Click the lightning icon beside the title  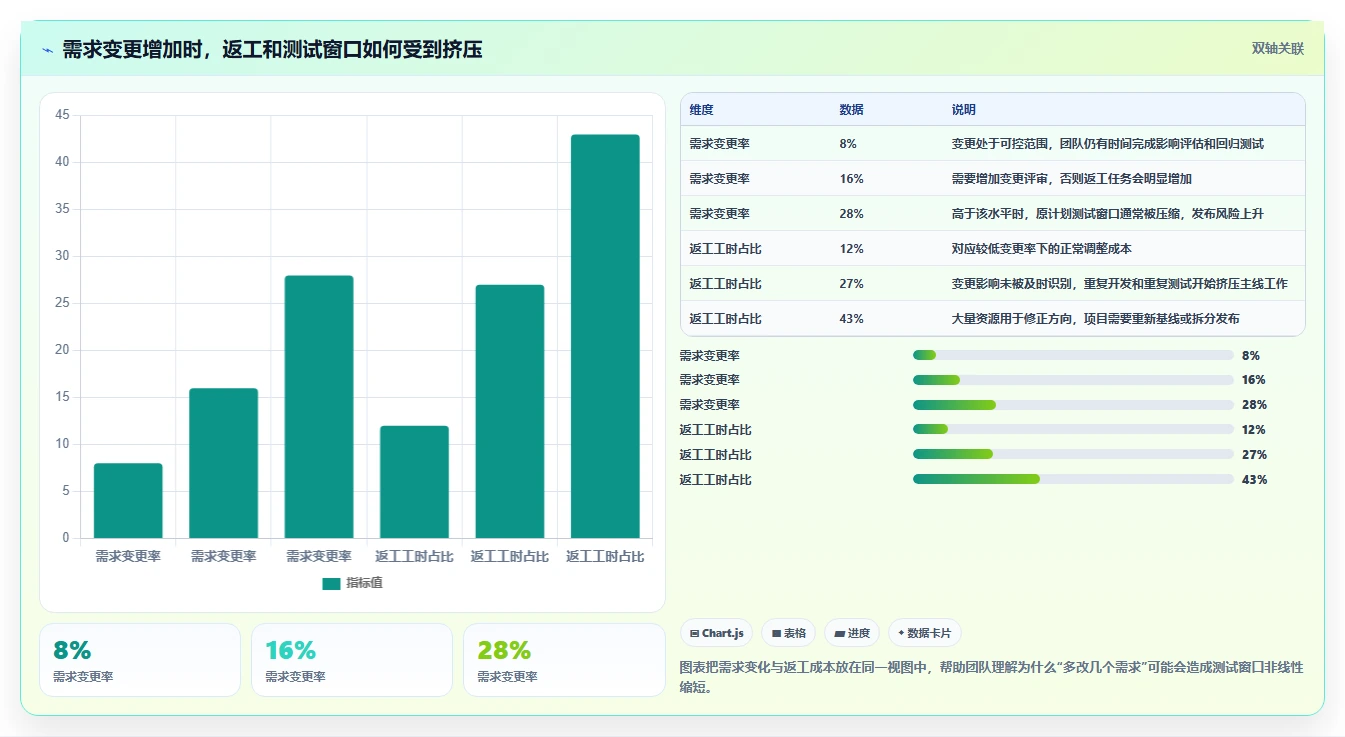48,50
